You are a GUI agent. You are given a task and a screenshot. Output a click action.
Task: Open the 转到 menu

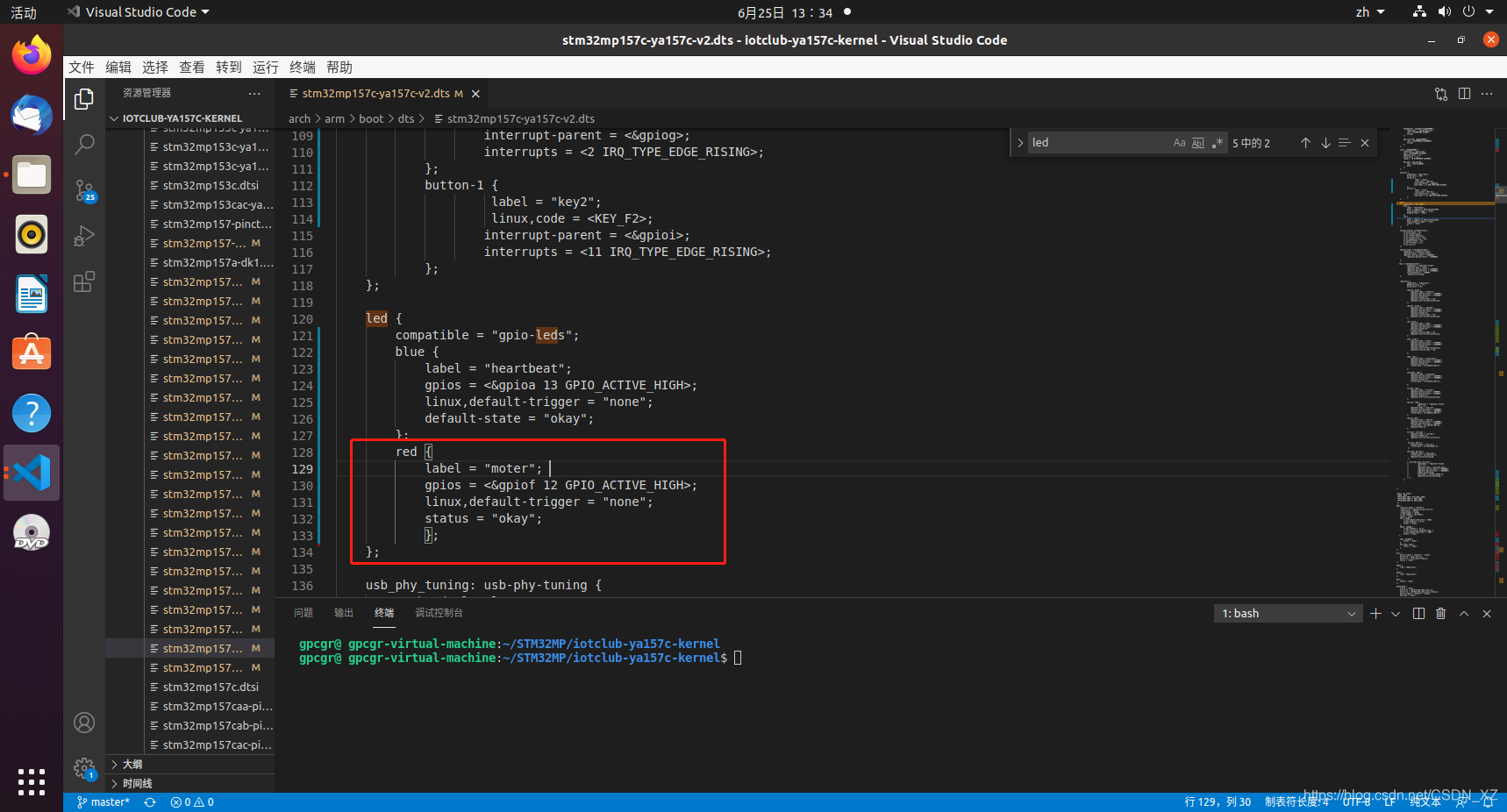pyautogui.click(x=229, y=68)
